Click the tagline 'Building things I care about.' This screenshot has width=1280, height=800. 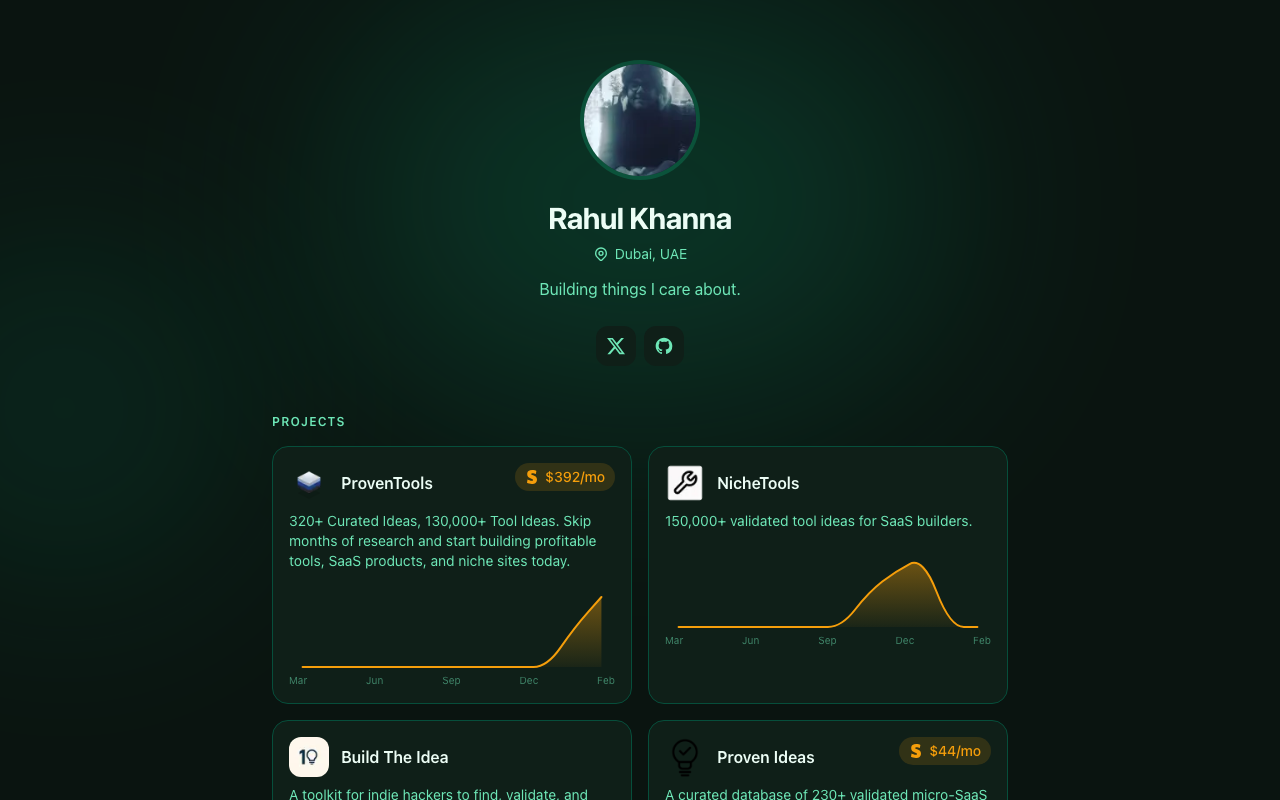click(639, 289)
